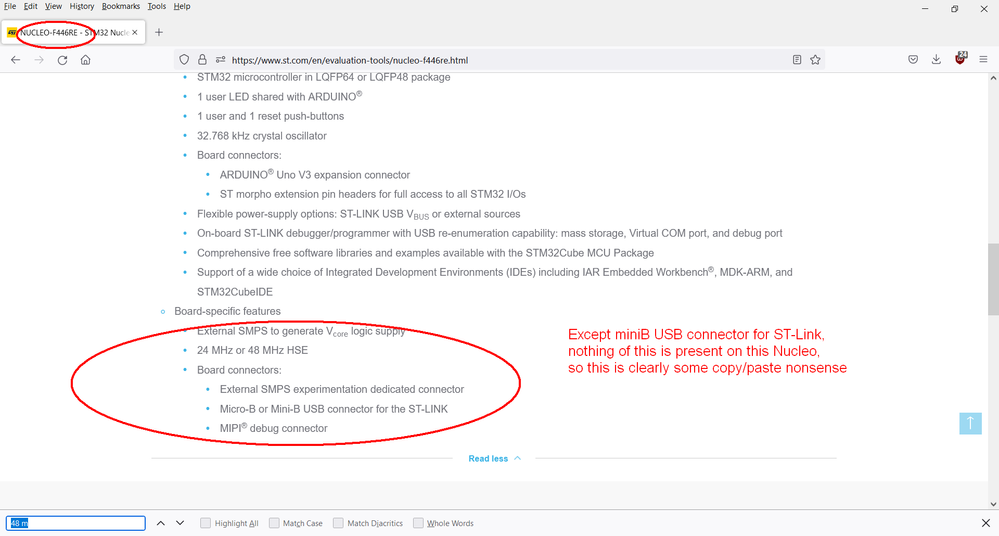Toggle the Match Case checkbox

275,523
